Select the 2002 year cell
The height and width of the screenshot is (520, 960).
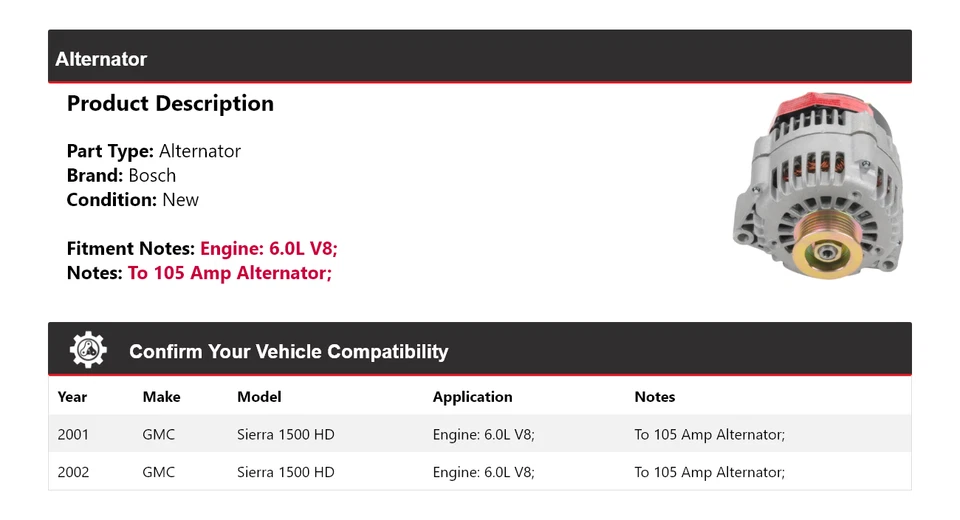[73, 472]
